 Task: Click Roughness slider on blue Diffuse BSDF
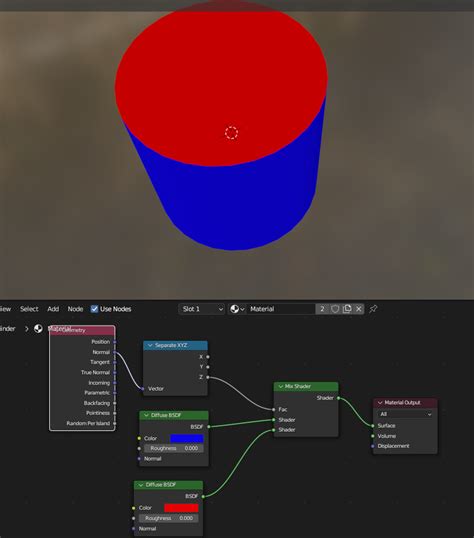point(173,448)
